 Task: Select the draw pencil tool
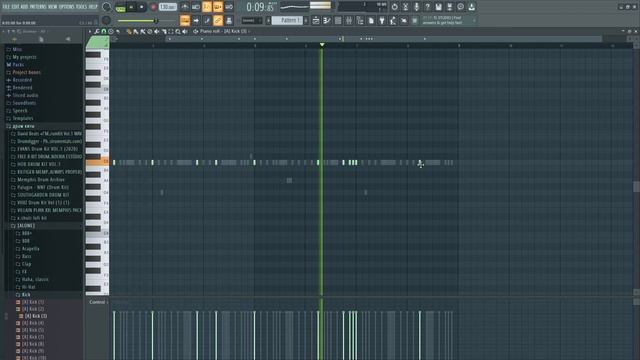(x=129, y=31)
